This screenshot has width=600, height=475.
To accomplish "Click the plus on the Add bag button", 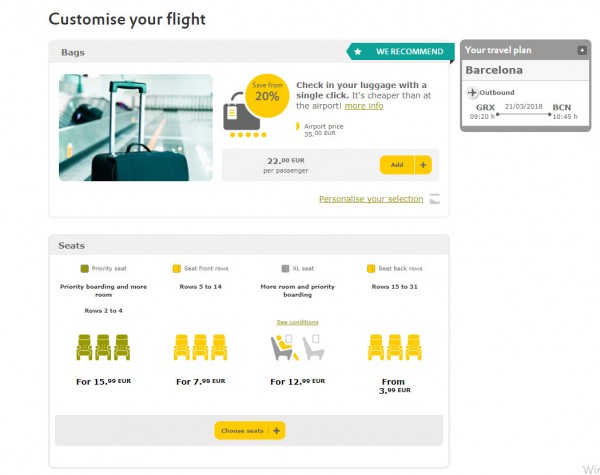I will [423, 165].
